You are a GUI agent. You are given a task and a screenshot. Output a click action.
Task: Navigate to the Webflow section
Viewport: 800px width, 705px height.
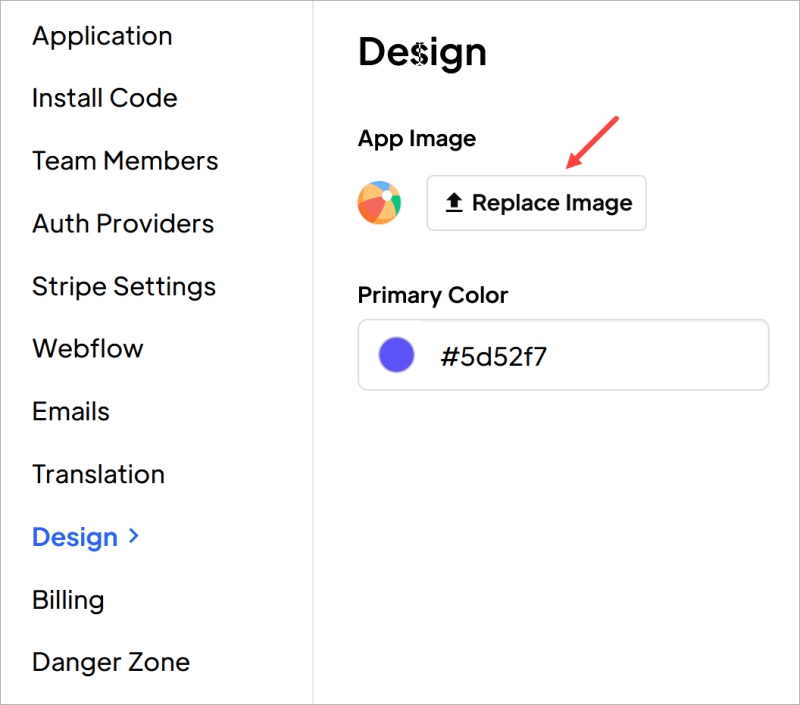(88, 349)
